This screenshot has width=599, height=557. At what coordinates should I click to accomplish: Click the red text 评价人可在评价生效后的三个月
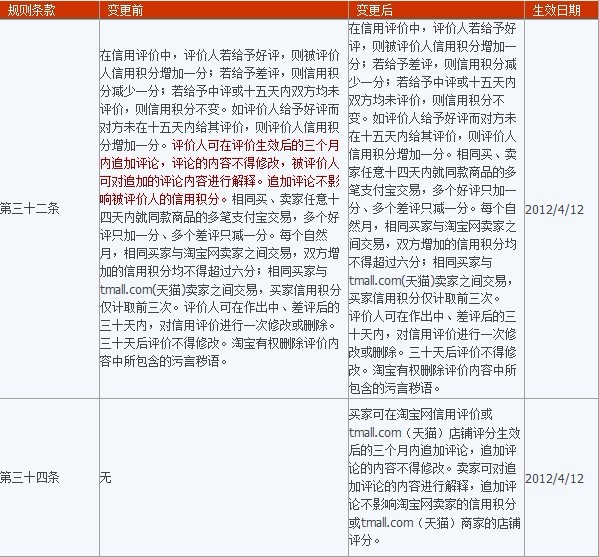pyautogui.click(x=256, y=145)
